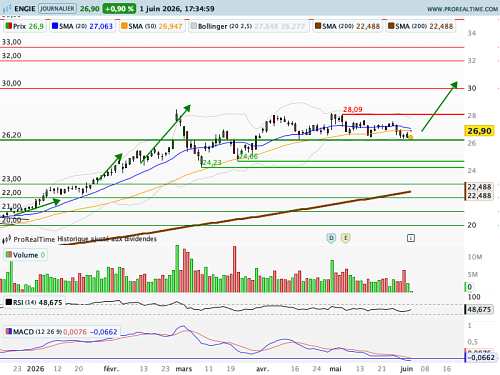Click the D dividend marker icon
Screen dimensions: 500x375
[331, 238]
